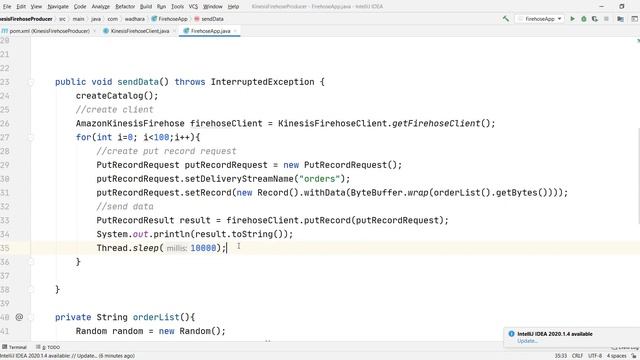Open the FirehoseApp run configuration dropdown
640x360 pixels.
tap(540, 19)
